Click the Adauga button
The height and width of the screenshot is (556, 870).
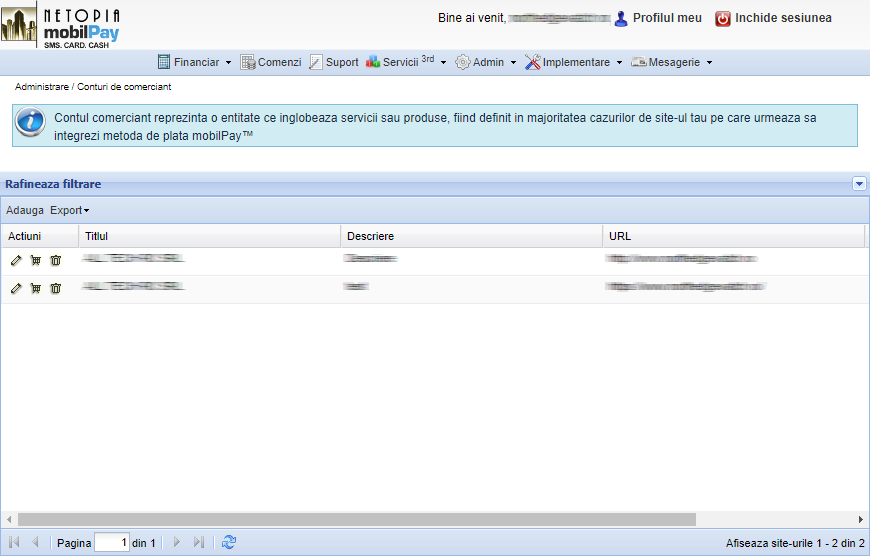pos(25,211)
